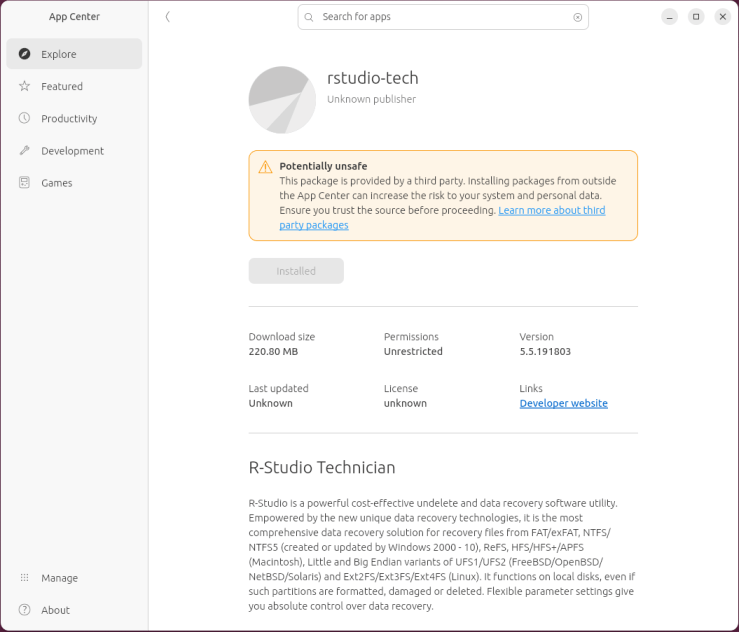Screen dimensions: 739x632
Task: Click the R-Studio Technician heading
Action: pos(322,468)
